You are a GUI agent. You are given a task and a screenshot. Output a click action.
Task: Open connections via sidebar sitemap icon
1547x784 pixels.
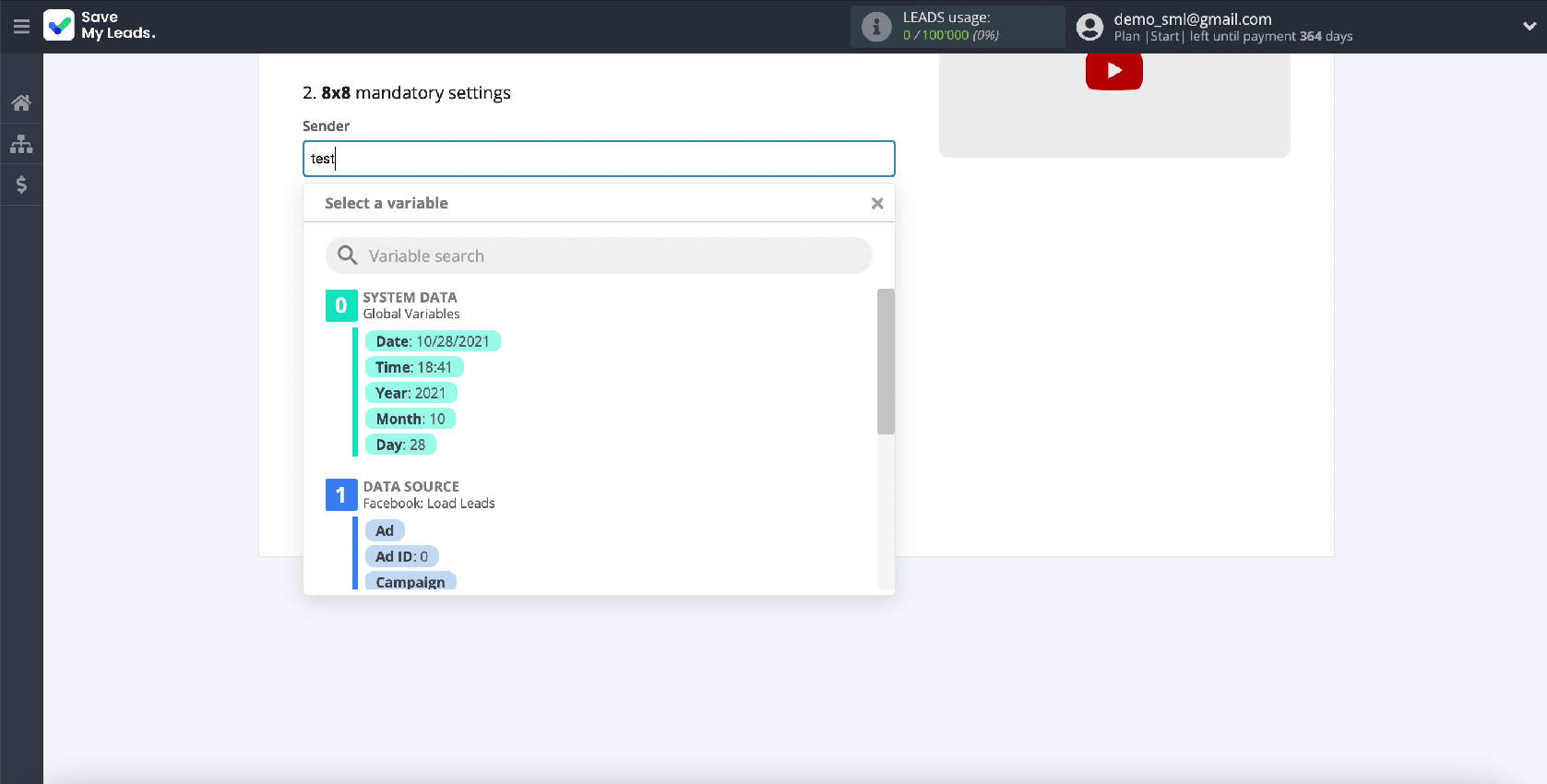pos(21,144)
